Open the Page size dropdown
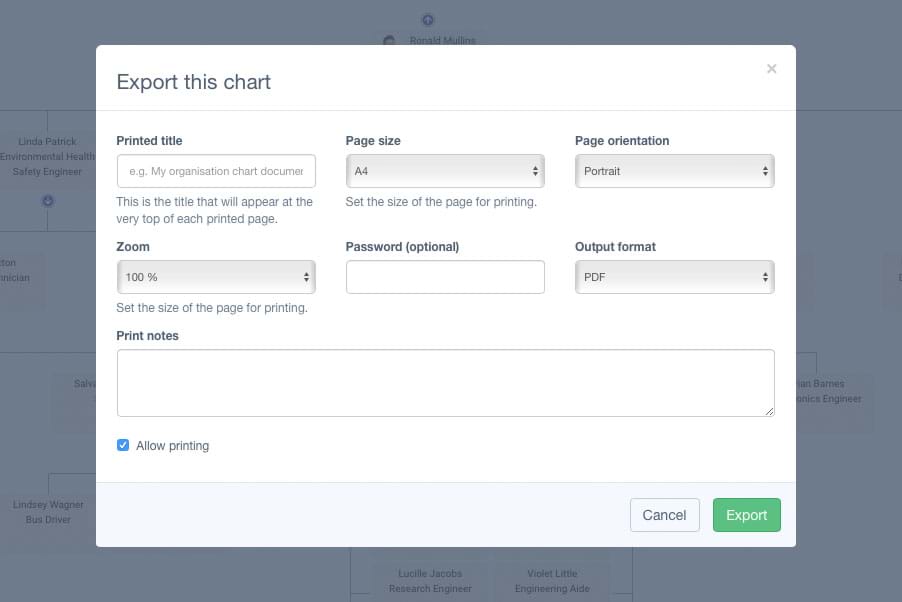902x602 pixels. [445, 171]
